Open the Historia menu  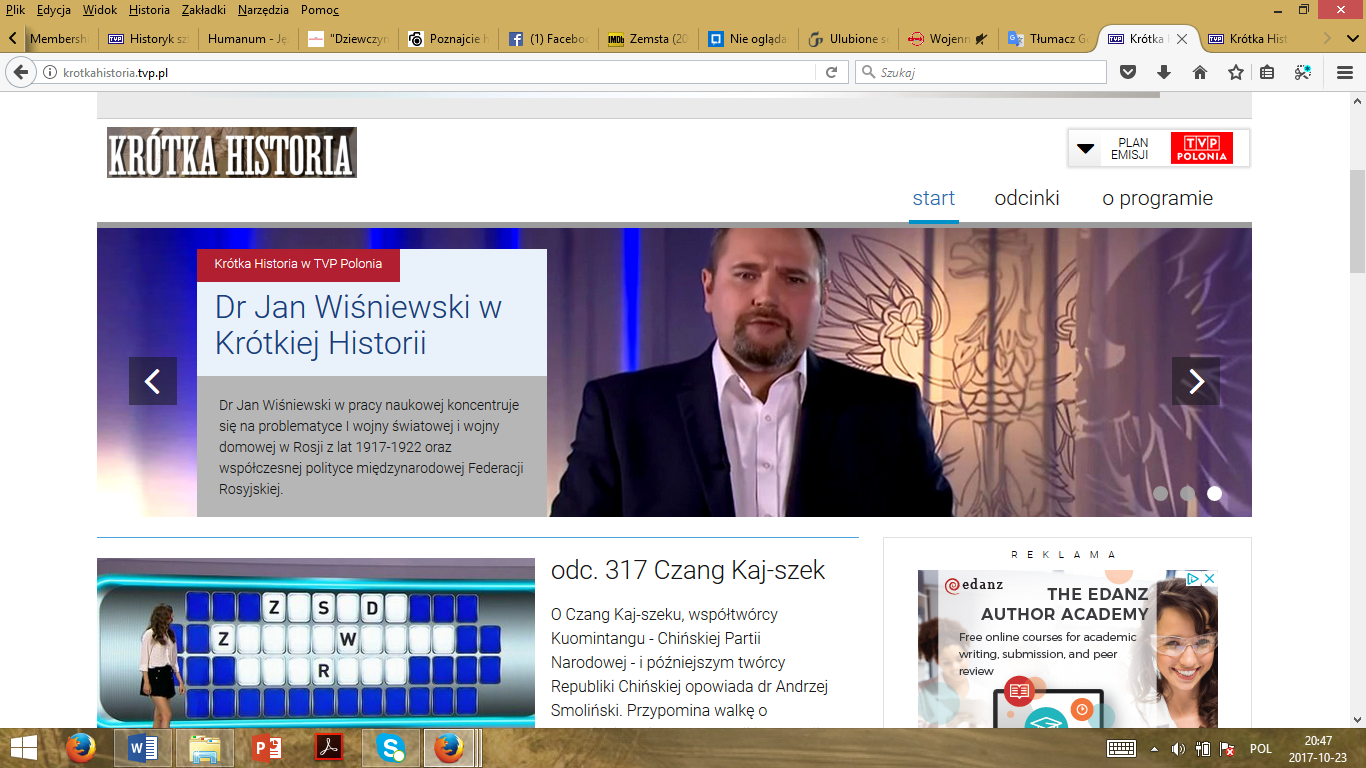(150, 10)
